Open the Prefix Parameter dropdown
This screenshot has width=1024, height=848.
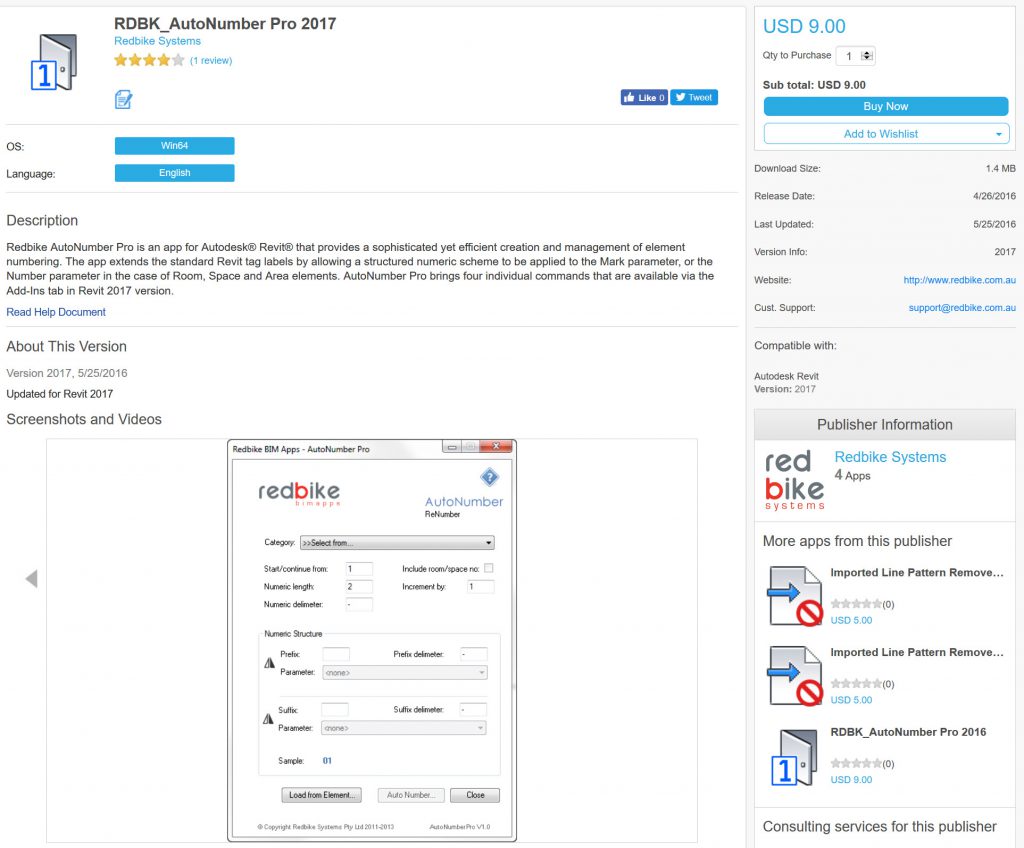[404, 673]
